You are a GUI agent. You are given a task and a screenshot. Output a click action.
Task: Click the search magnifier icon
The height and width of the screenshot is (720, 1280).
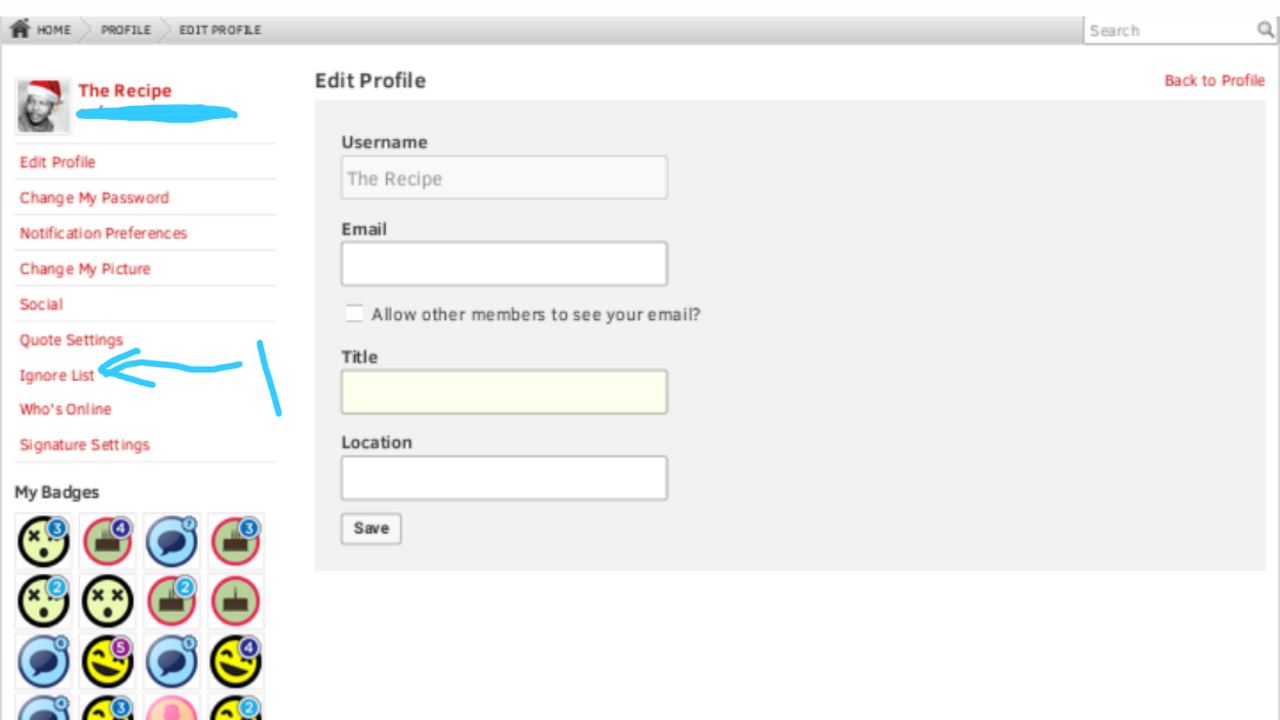coord(1265,30)
